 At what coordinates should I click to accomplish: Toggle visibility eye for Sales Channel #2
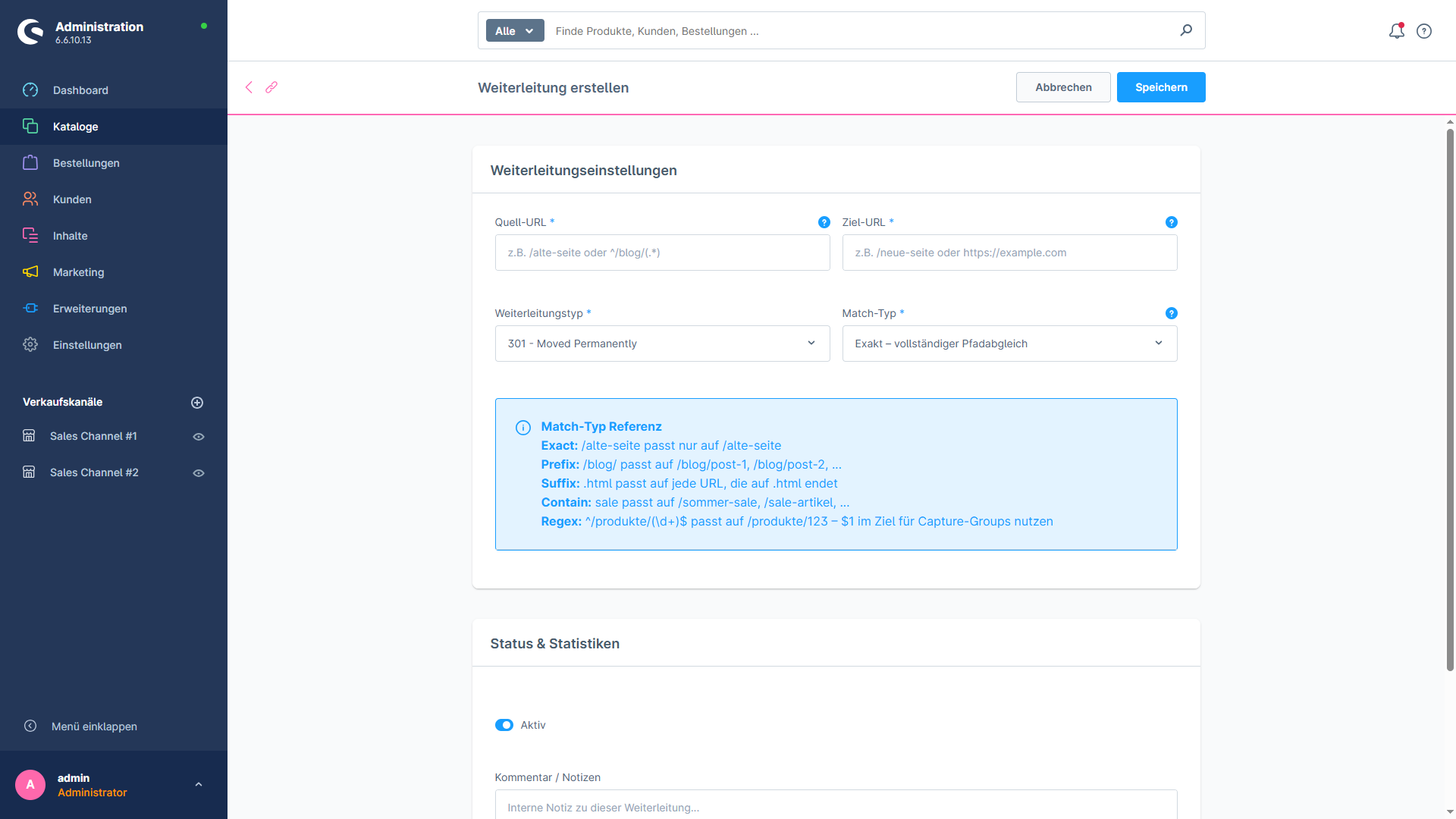[199, 473]
